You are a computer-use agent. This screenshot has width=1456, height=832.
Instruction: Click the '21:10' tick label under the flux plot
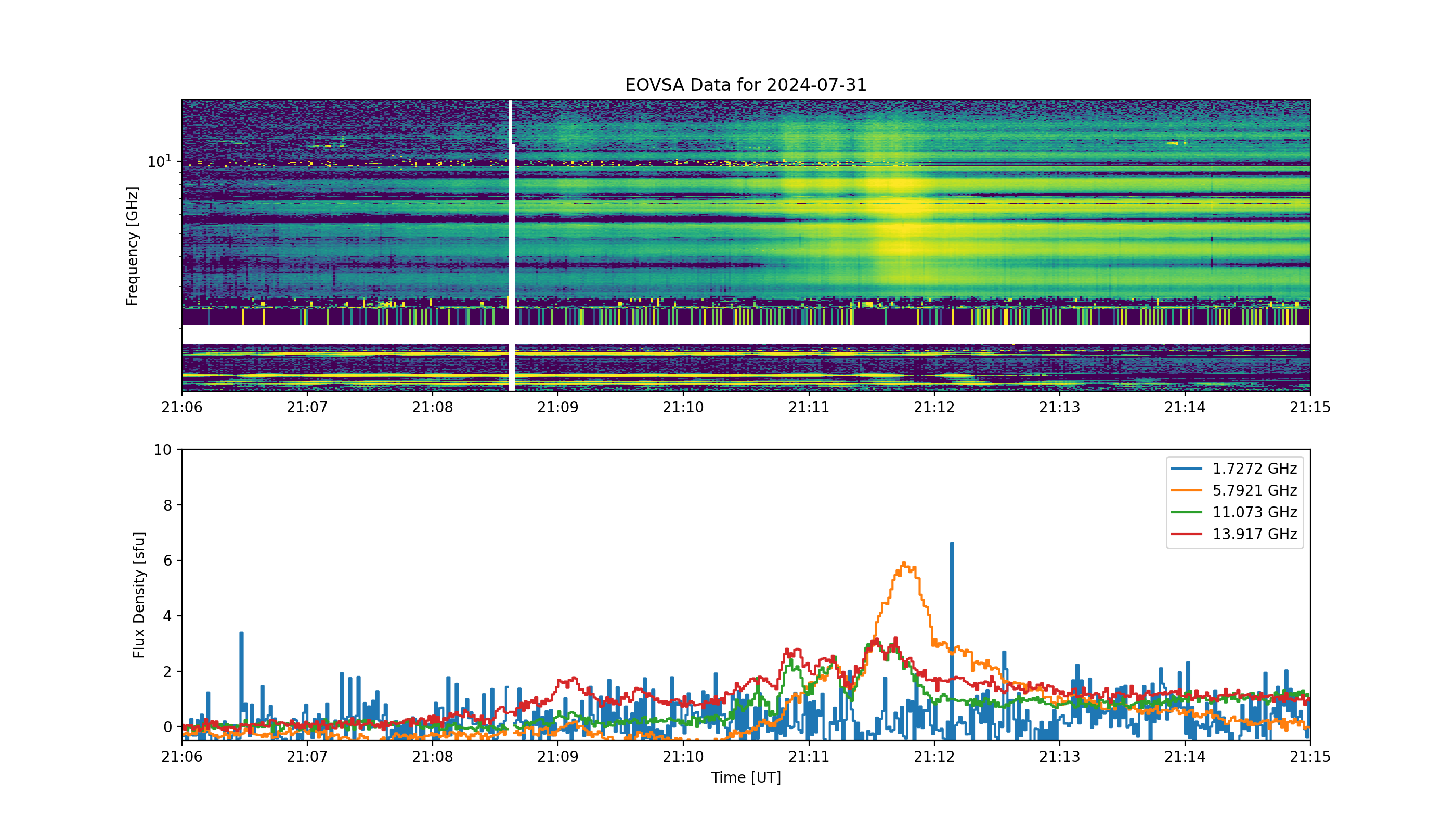[683, 757]
